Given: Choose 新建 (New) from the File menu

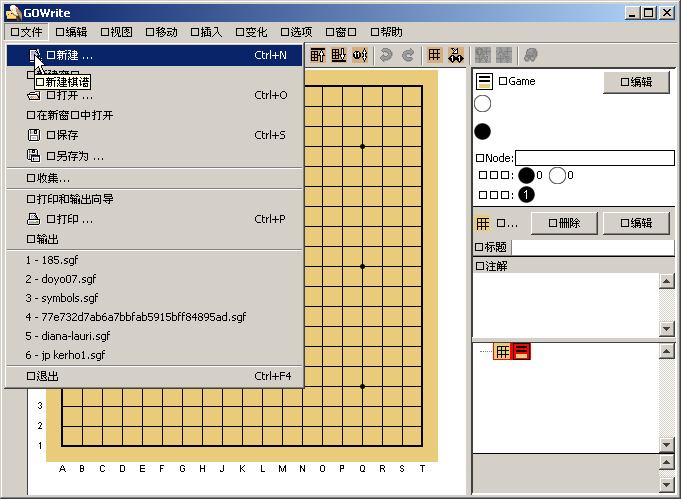Looking at the screenshot, I should click(x=155, y=55).
